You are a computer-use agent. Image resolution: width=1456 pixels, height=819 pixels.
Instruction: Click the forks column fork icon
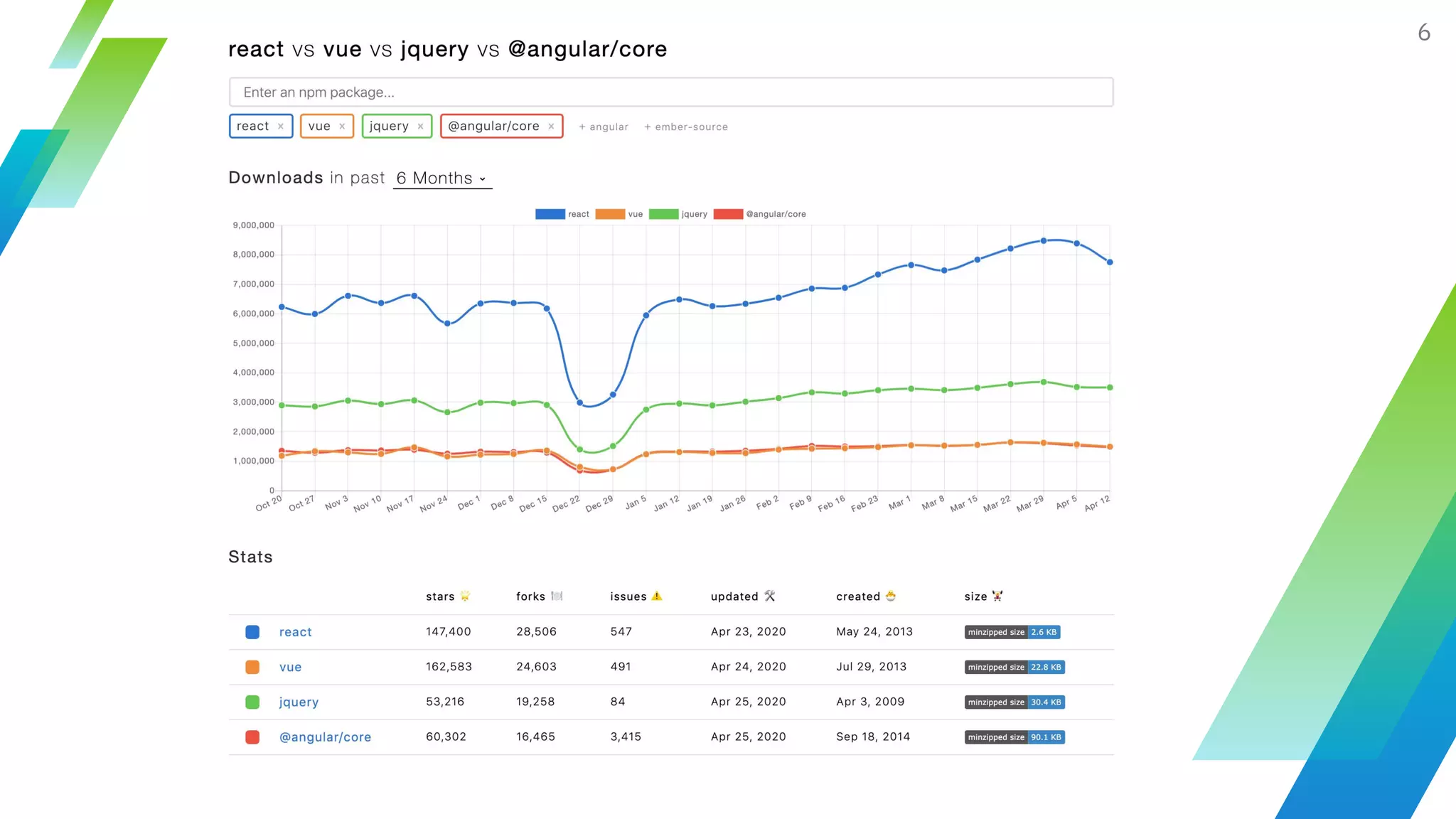point(557,596)
